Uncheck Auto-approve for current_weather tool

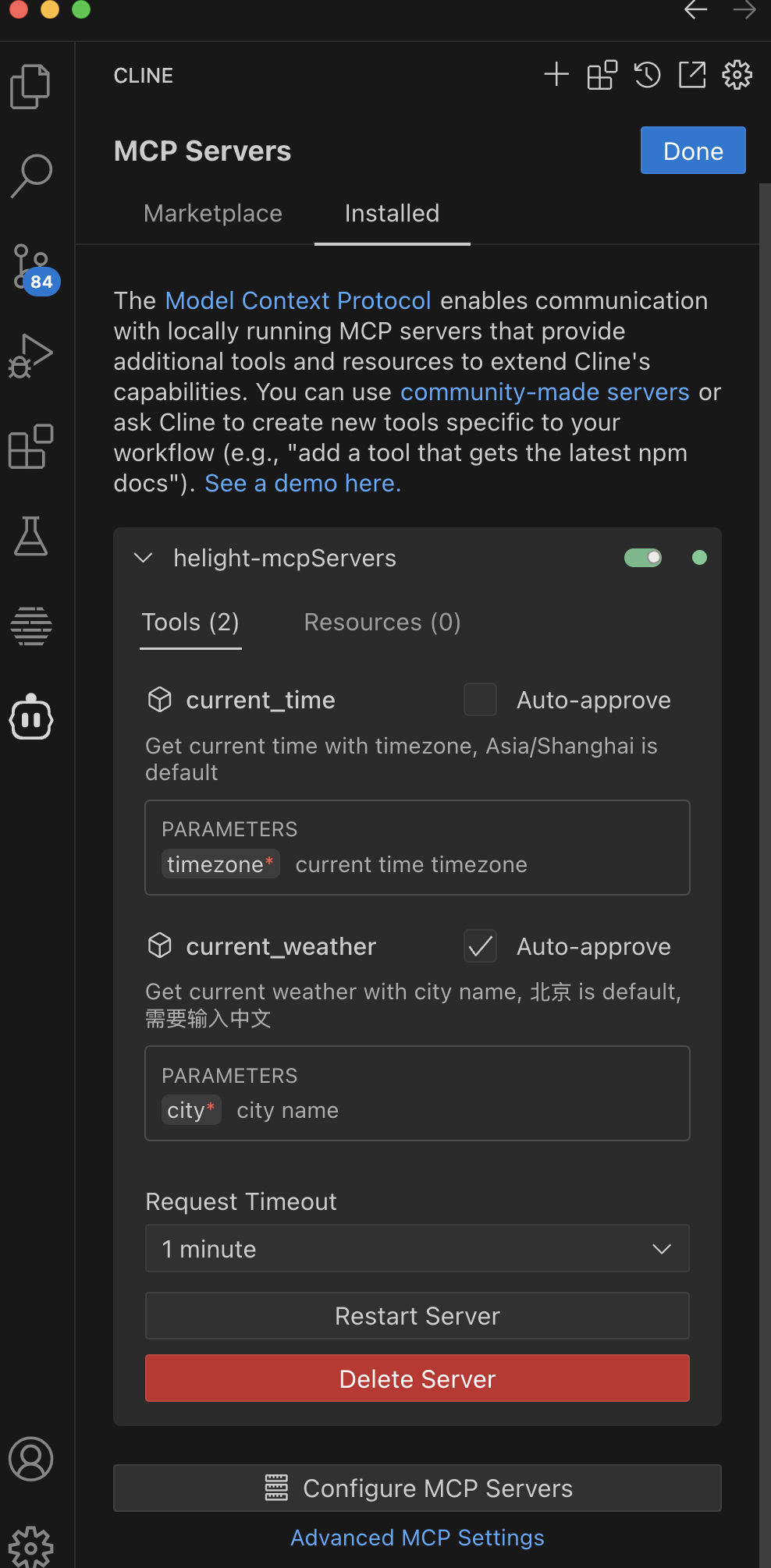point(480,946)
